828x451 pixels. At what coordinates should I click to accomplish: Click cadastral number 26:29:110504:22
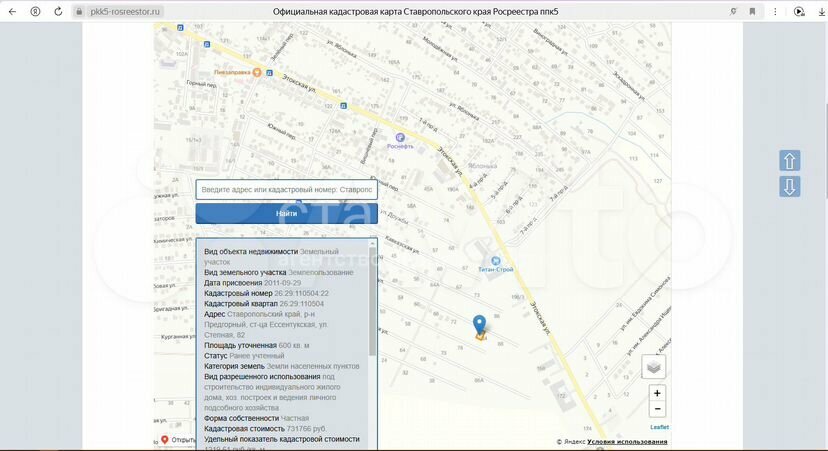302,293
